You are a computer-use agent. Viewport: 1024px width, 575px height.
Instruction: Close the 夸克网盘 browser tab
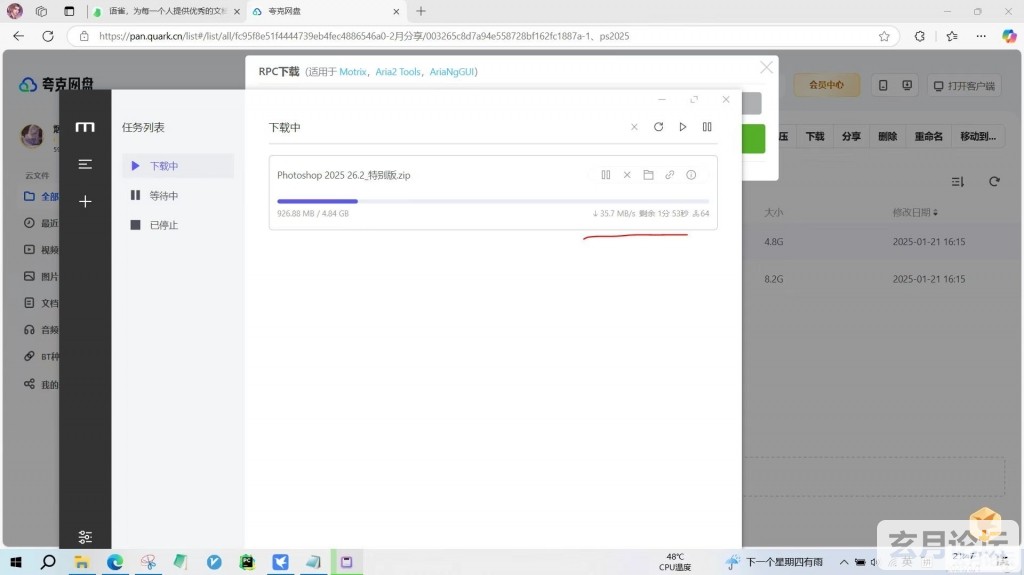pyautogui.click(x=396, y=11)
